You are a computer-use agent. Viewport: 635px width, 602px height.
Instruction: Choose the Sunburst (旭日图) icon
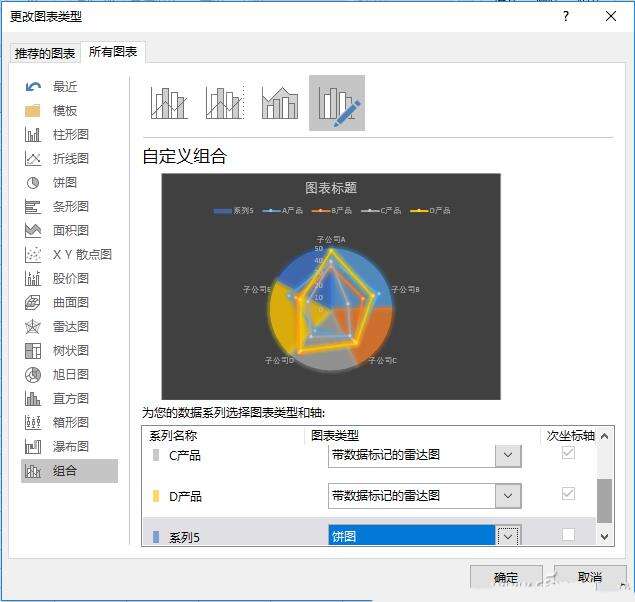coord(33,374)
